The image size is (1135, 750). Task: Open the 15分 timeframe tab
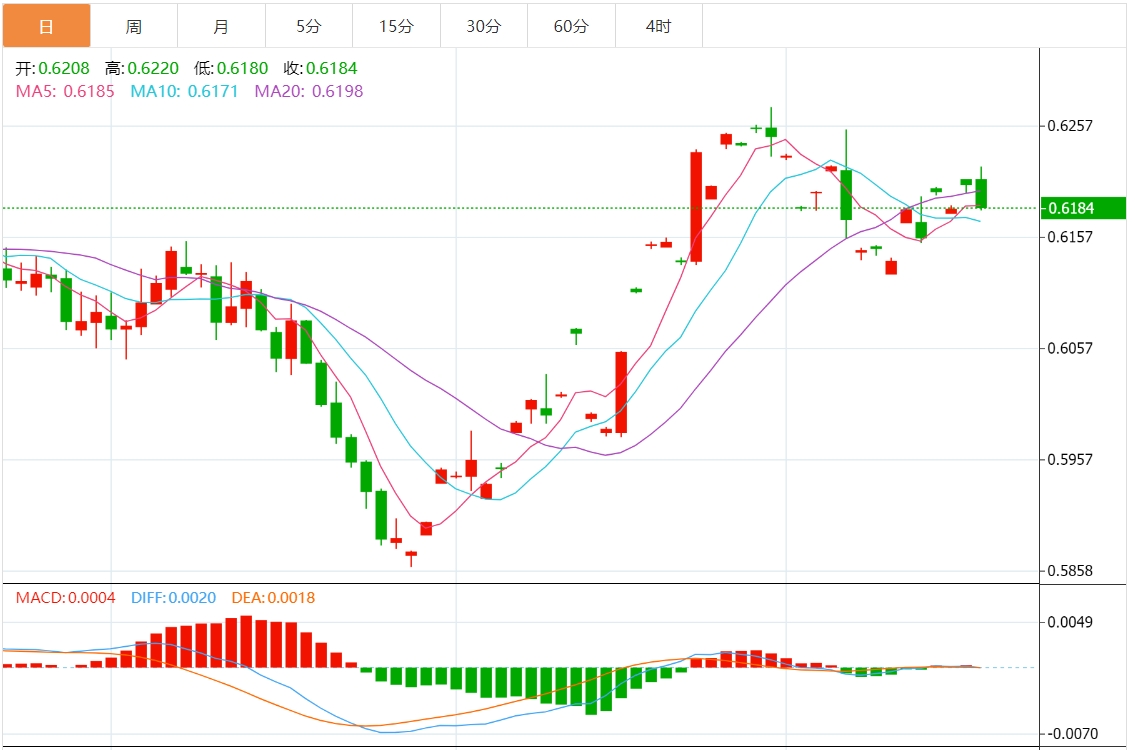(397, 26)
